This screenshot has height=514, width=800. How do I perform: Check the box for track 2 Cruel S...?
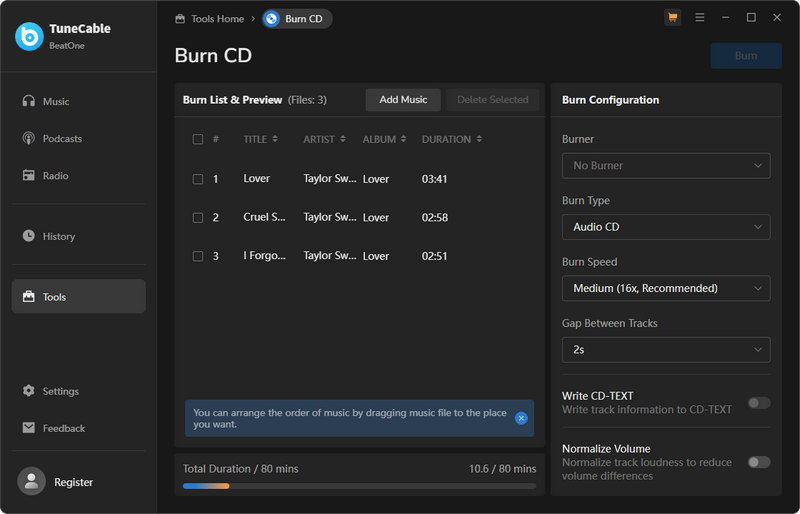pyautogui.click(x=197, y=217)
